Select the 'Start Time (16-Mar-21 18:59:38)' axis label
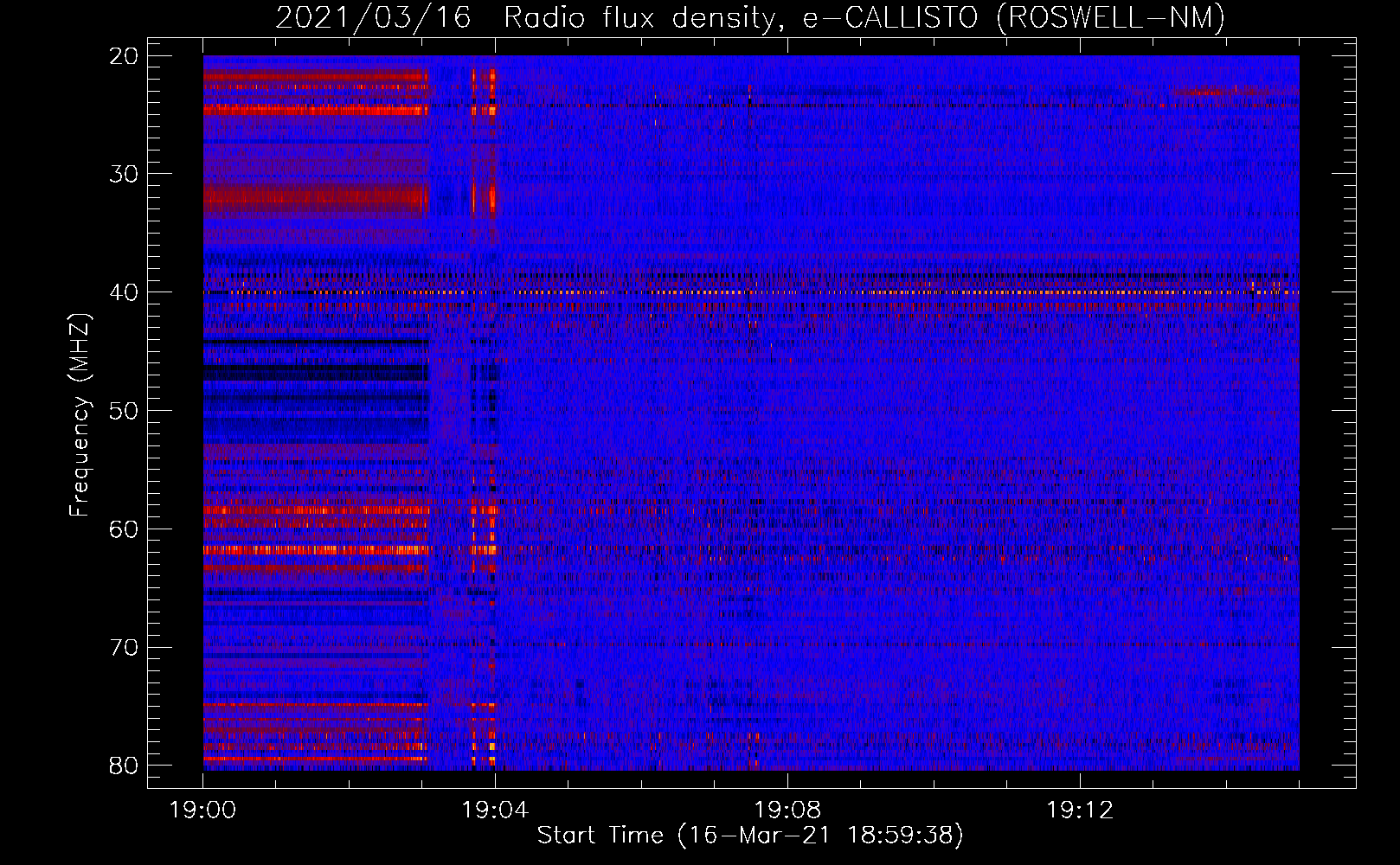Image resolution: width=1400 pixels, height=865 pixels. pyautogui.click(x=750, y=836)
